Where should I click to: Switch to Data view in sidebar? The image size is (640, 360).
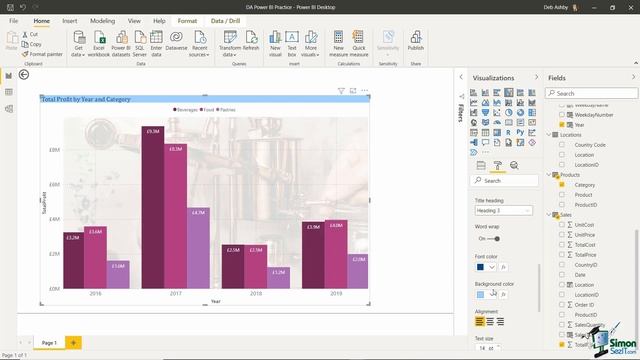coord(9,92)
